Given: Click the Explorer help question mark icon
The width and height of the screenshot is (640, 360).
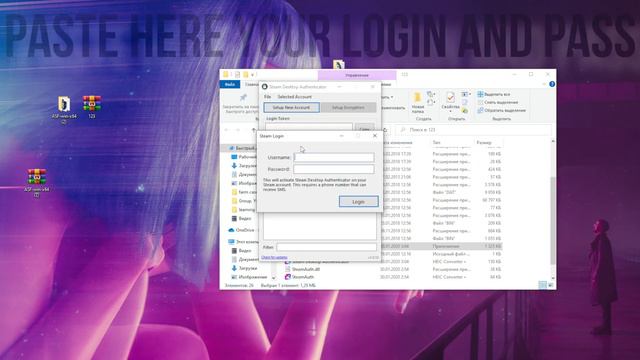Looking at the screenshot, I should point(552,84).
